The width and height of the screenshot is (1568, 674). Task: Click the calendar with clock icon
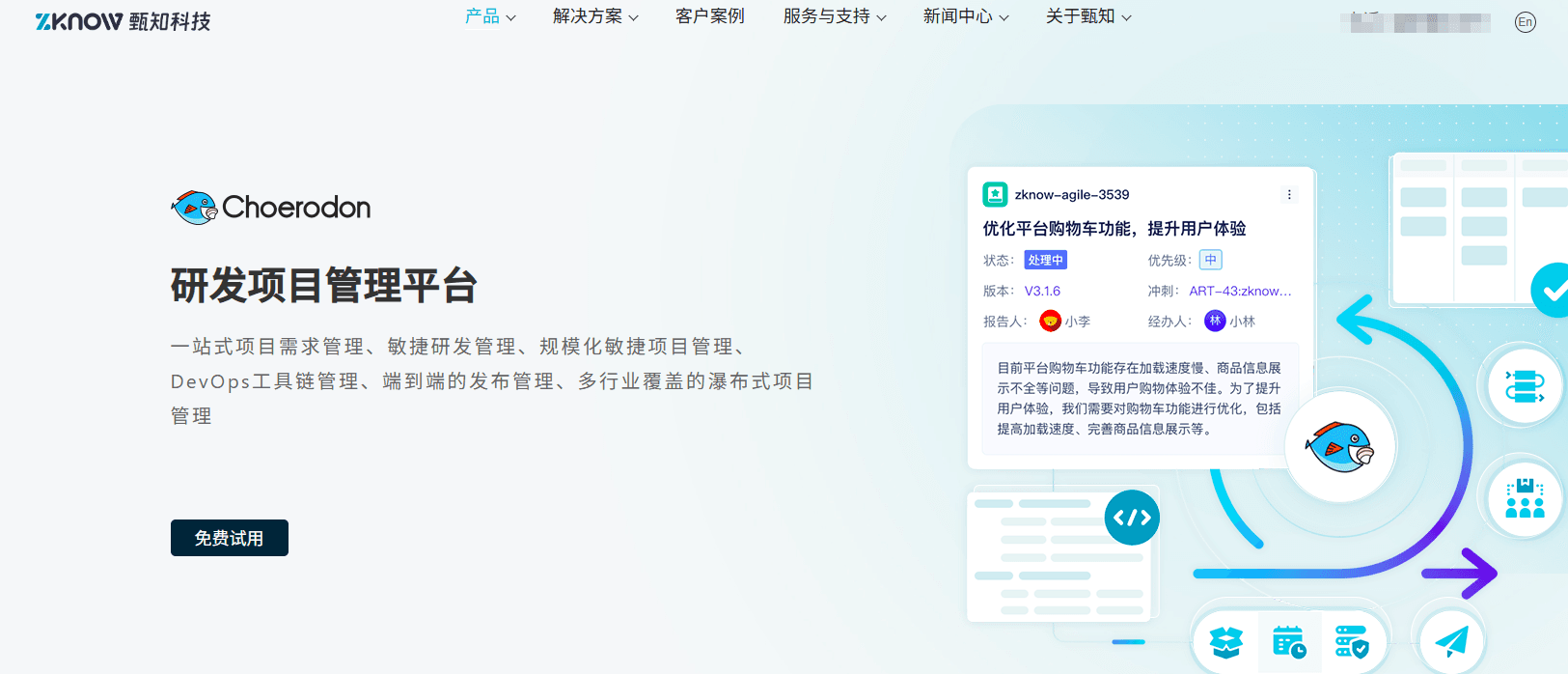coord(1289,641)
